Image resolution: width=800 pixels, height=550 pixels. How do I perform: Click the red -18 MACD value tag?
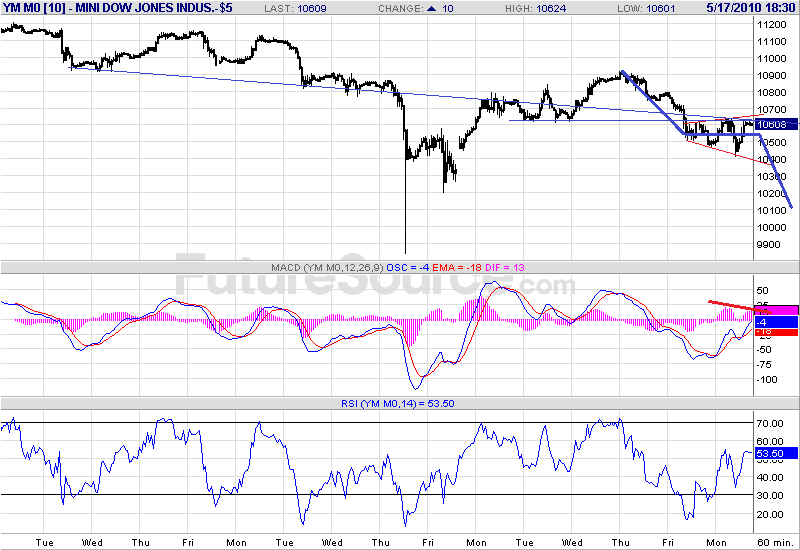click(x=776, y=332)
